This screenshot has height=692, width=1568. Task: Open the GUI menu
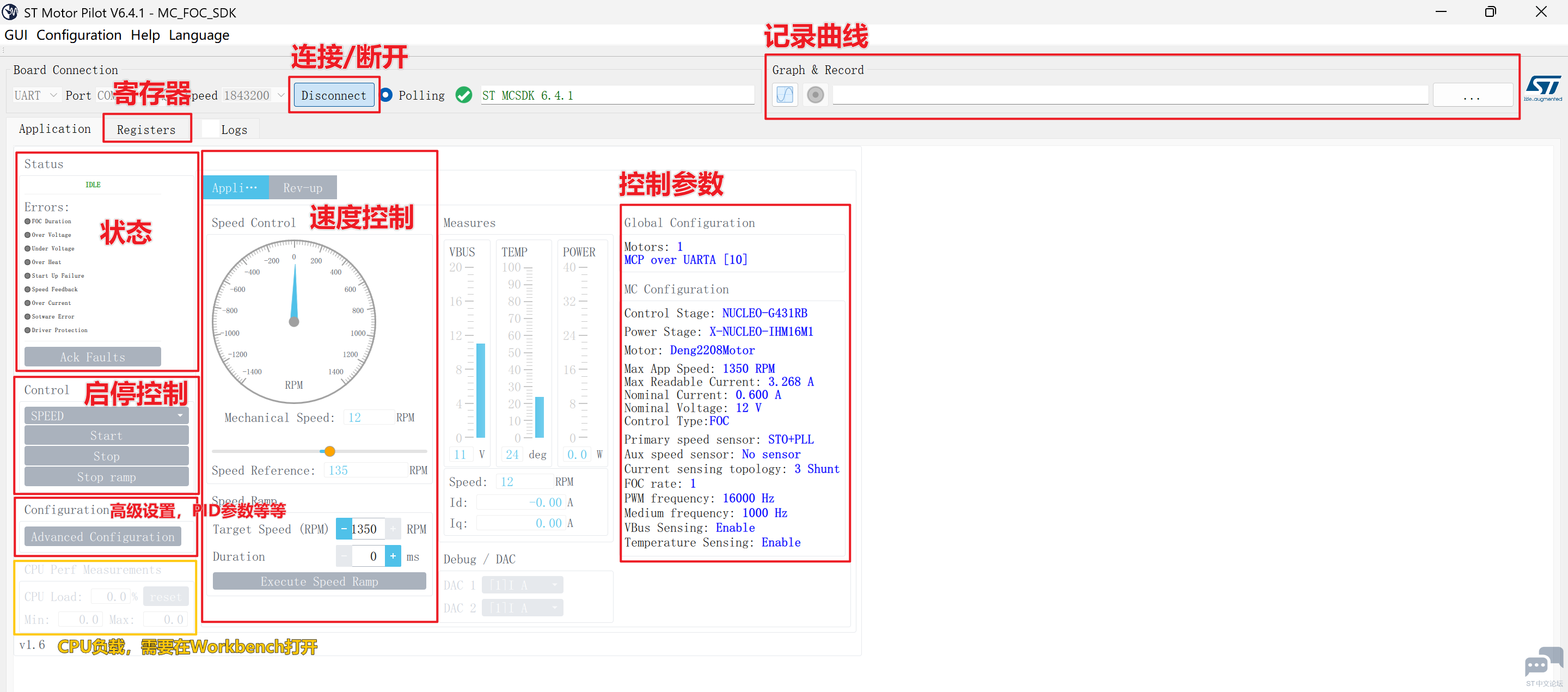pyautogui.click(x=16, y=35)
